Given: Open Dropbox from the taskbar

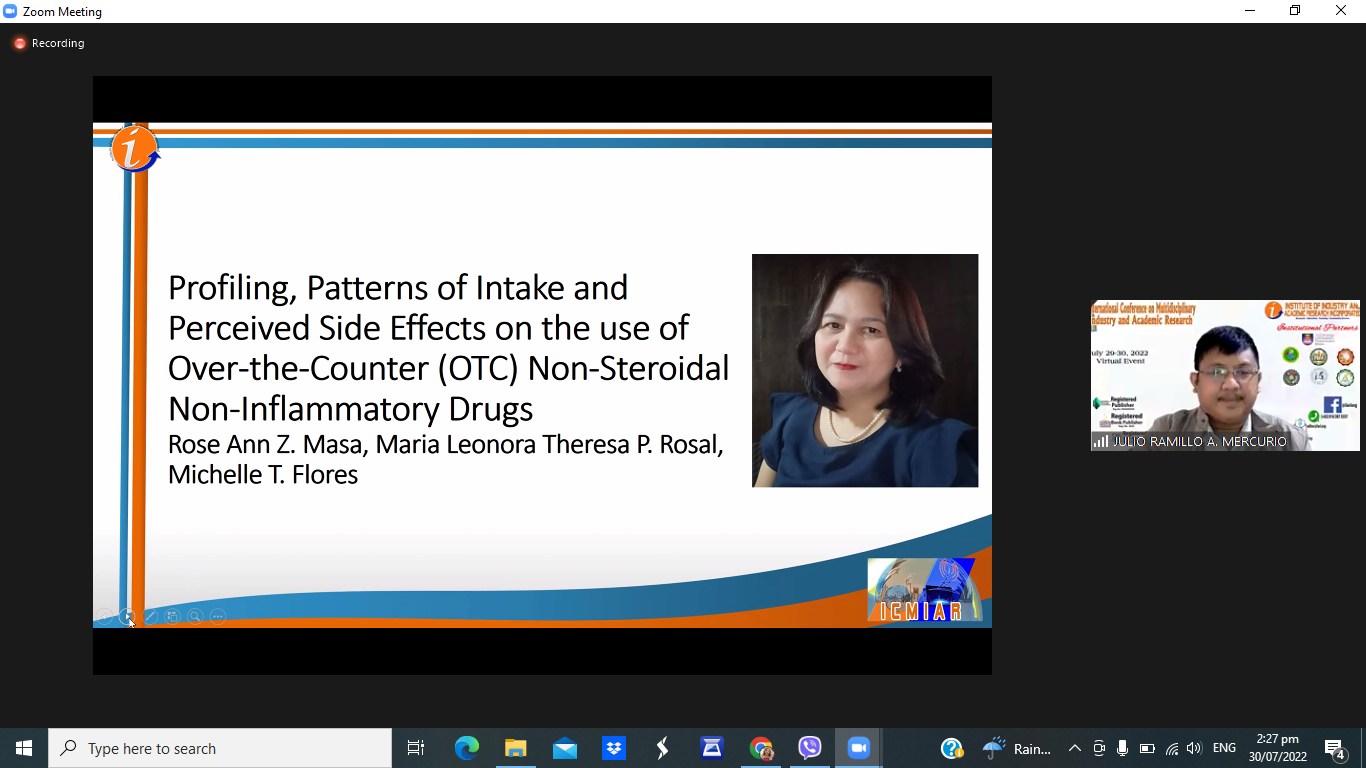Looking at the screenshot, I should [613, 748].
